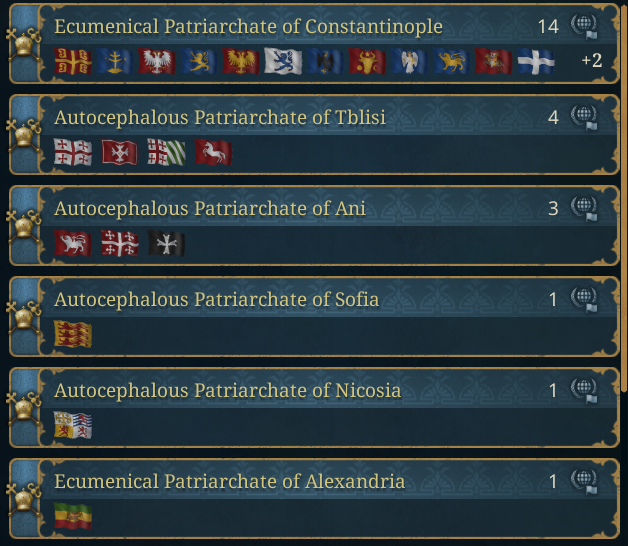Viewport: 628px width, 546px height.
Task: Click the black cross flag under Ani
Action: [167, 243]
